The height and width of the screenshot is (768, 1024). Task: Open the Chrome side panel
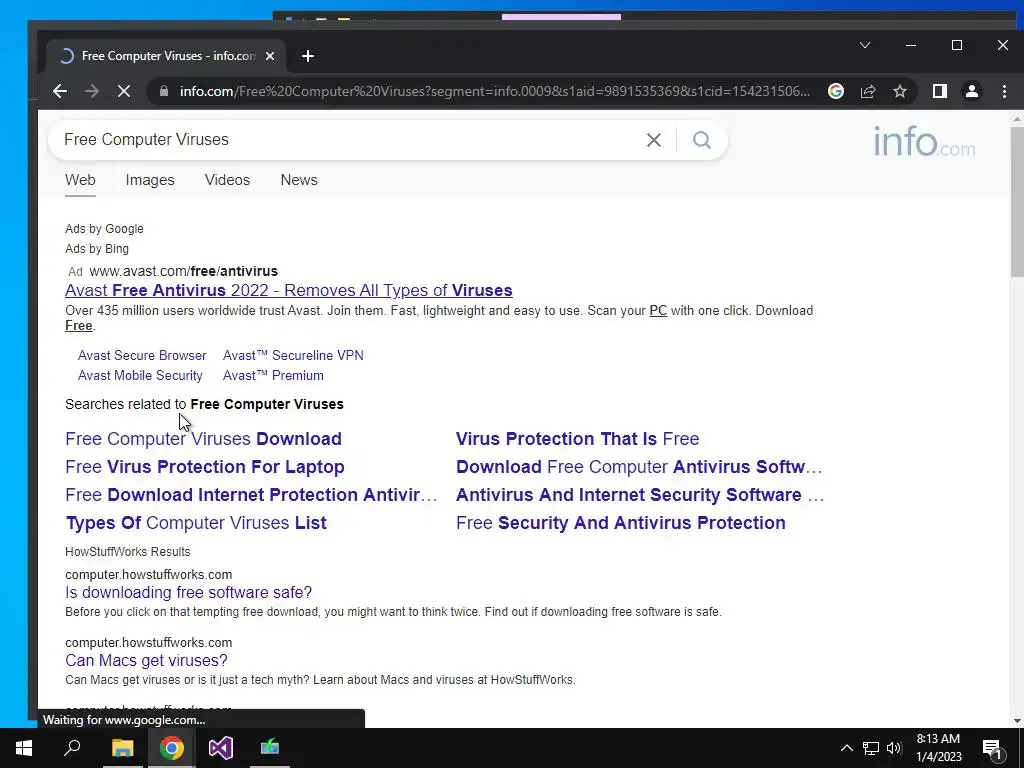[940, 91]
